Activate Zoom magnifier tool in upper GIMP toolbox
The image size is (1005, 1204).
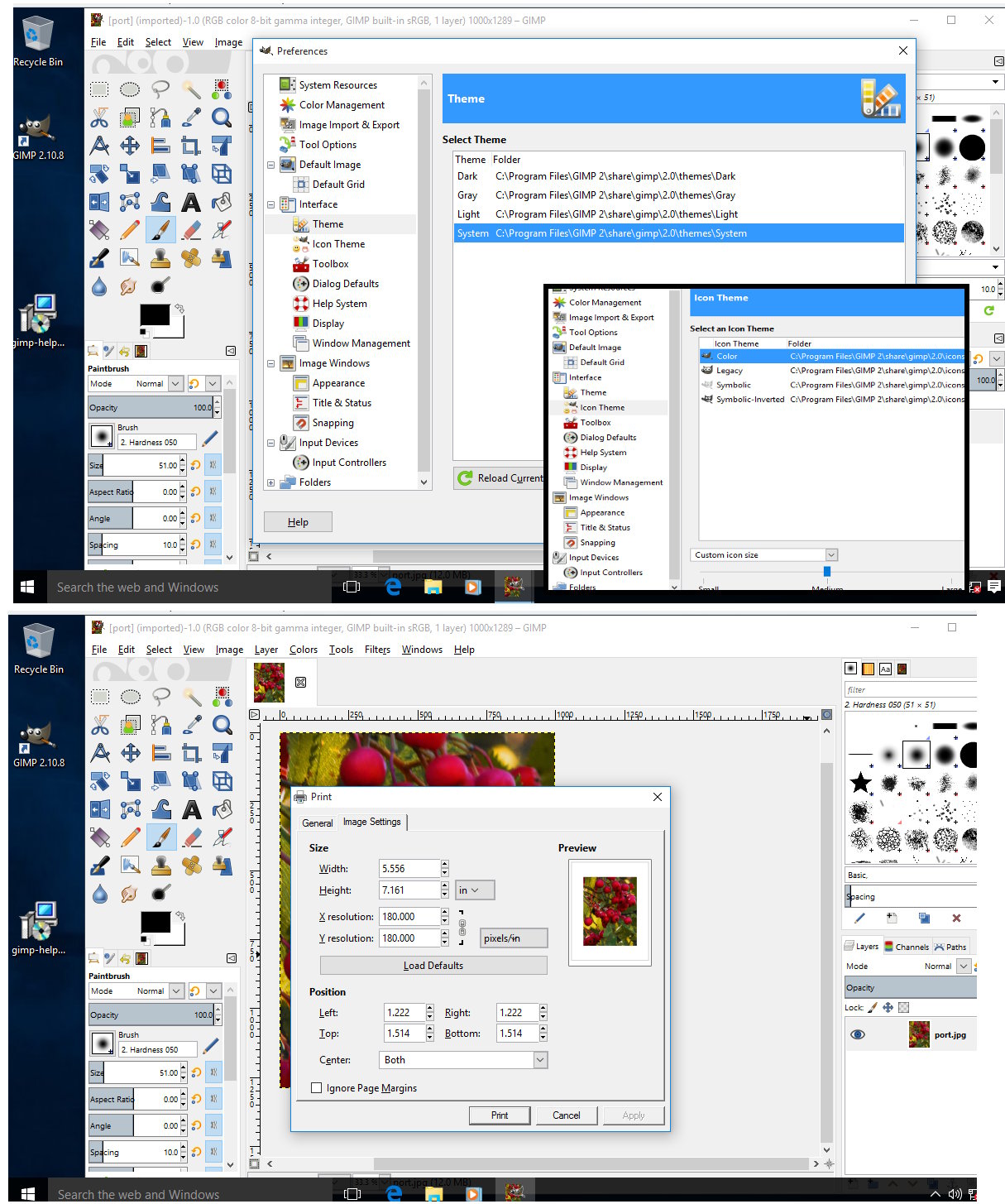(222, 118)
